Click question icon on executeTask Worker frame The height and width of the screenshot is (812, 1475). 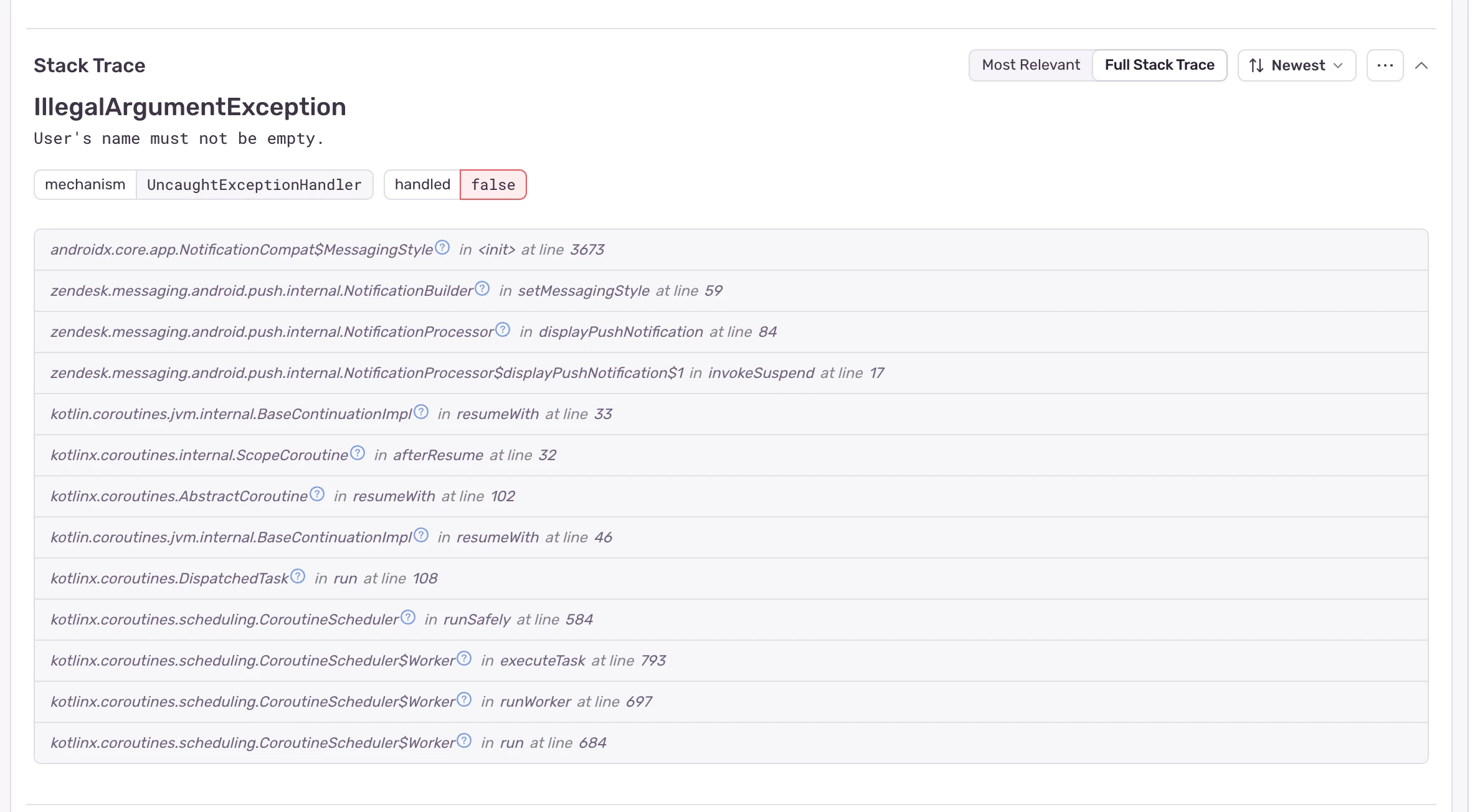(x=464, y=659)
